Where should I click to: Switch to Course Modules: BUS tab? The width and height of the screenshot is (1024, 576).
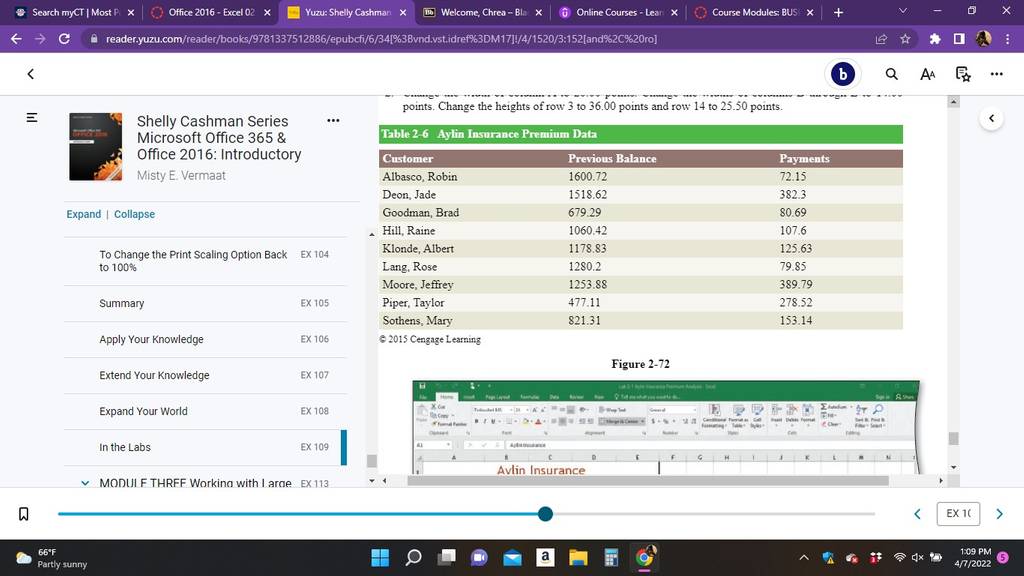[754, 12]
